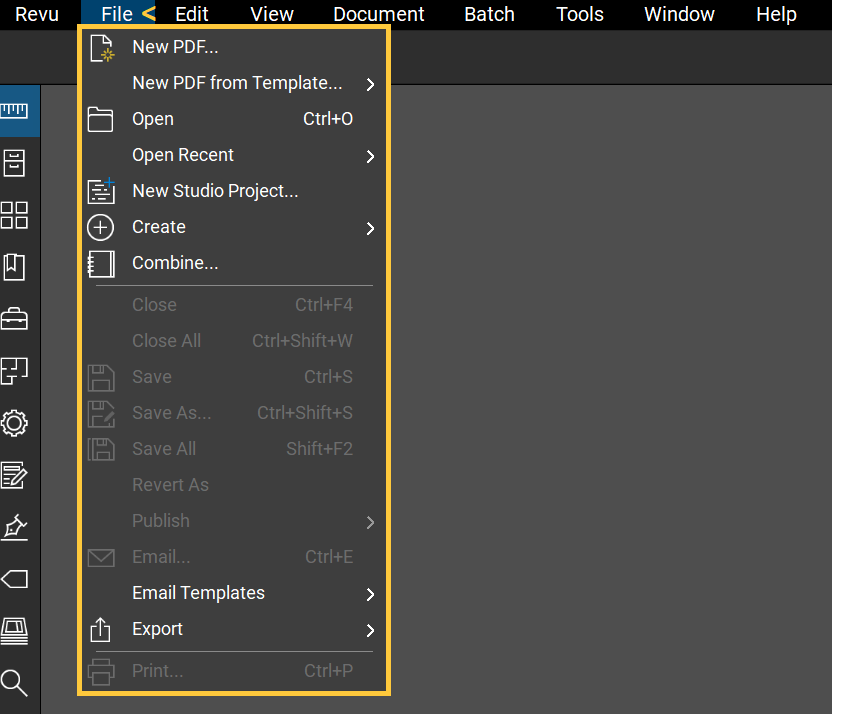The width and height of the screenshot is (842, 714).
Task: Open the File Access cabinet panel icon
Action: [x=15, y=163]
